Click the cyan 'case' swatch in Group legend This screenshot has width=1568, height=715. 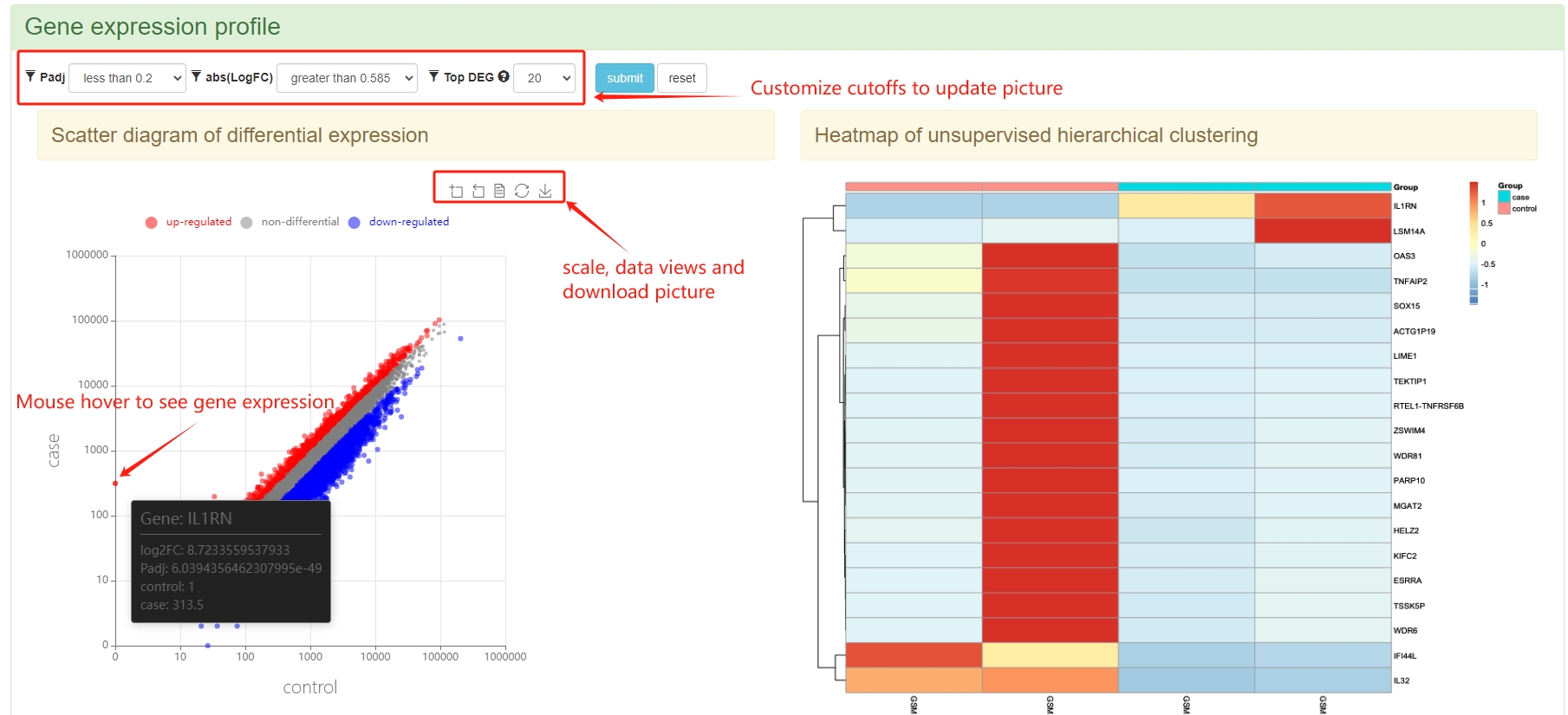click(1504, 197)
